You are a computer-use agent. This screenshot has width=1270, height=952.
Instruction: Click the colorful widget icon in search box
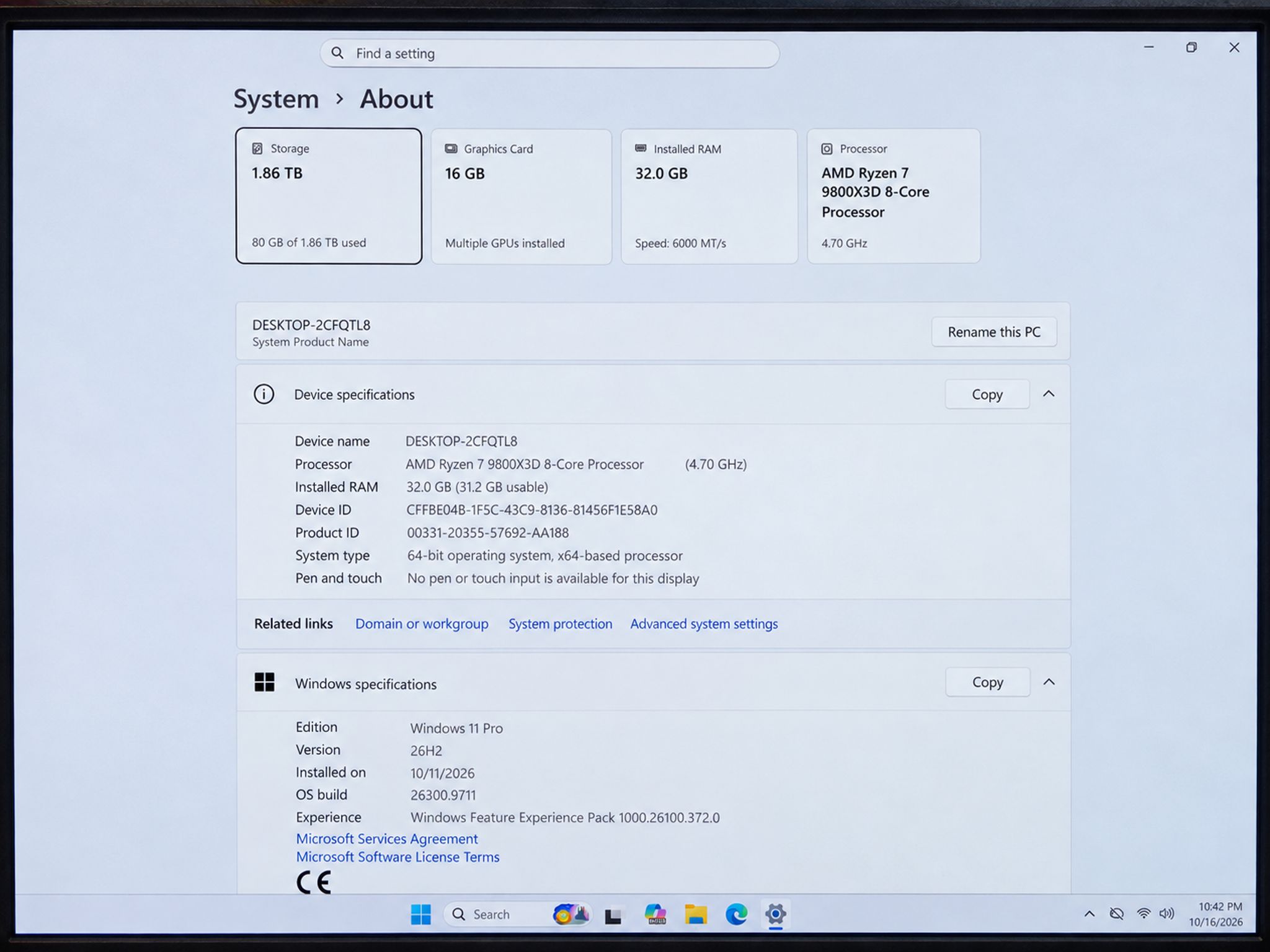571,914
